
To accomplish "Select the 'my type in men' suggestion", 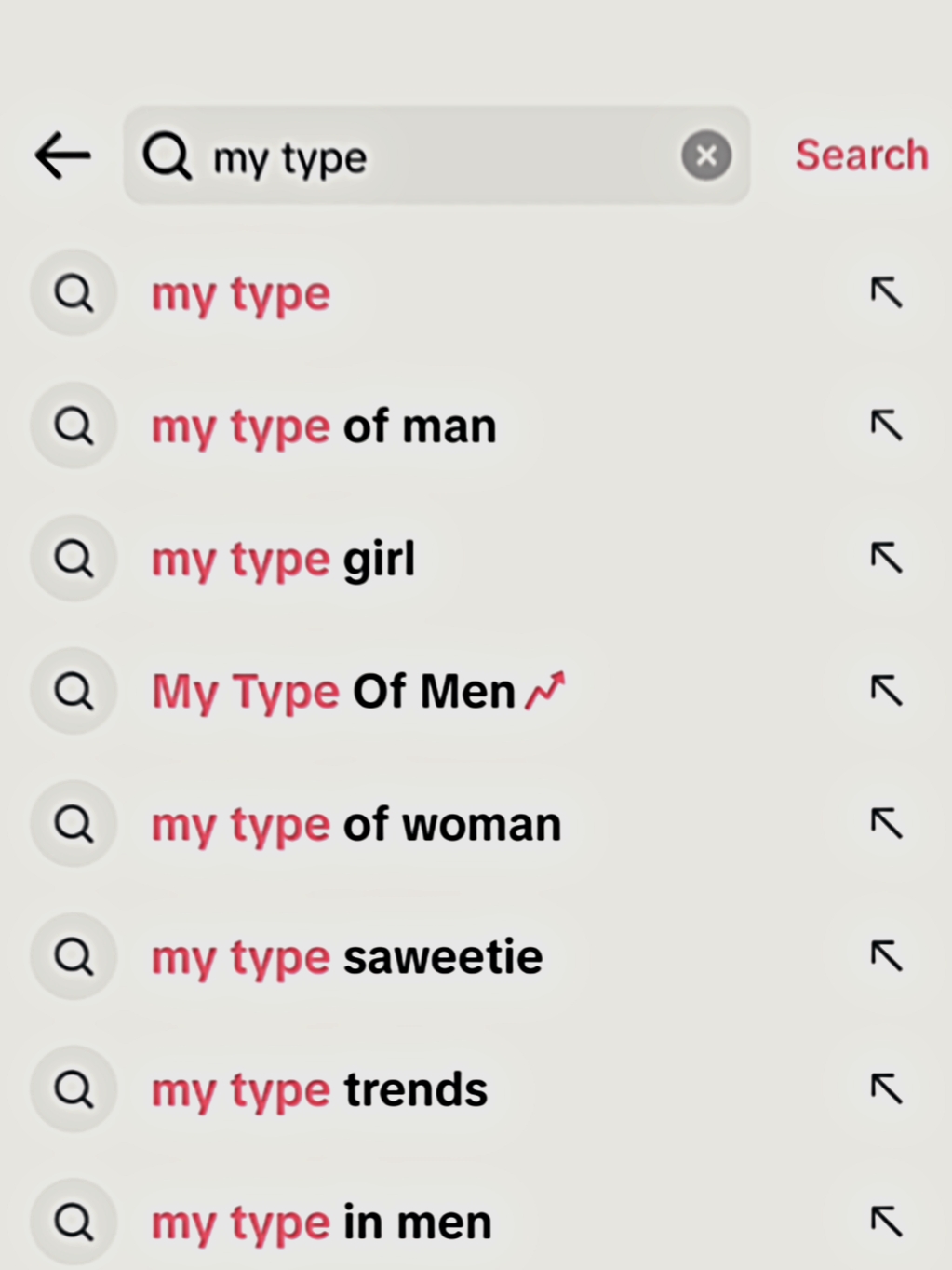I will tap(321, 1222).
